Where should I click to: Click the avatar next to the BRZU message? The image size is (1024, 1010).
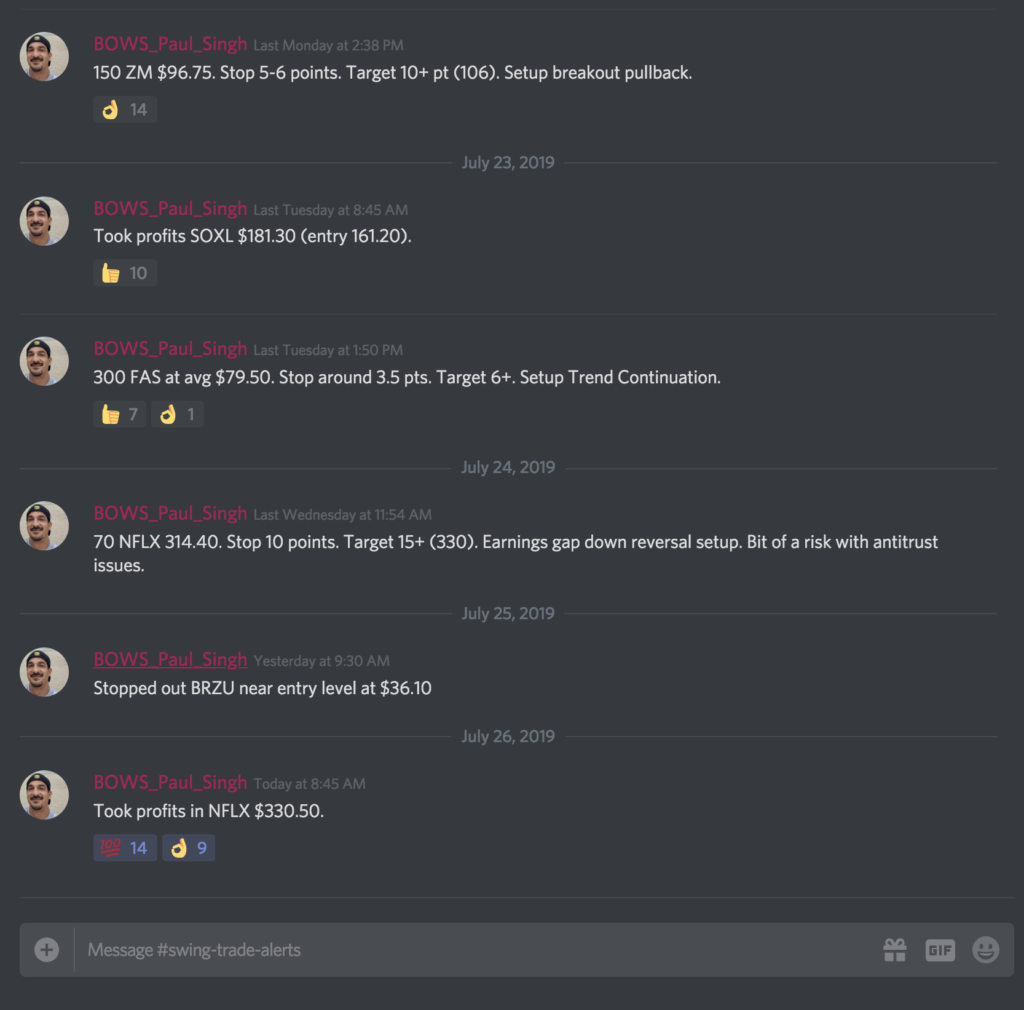point(44,672)
